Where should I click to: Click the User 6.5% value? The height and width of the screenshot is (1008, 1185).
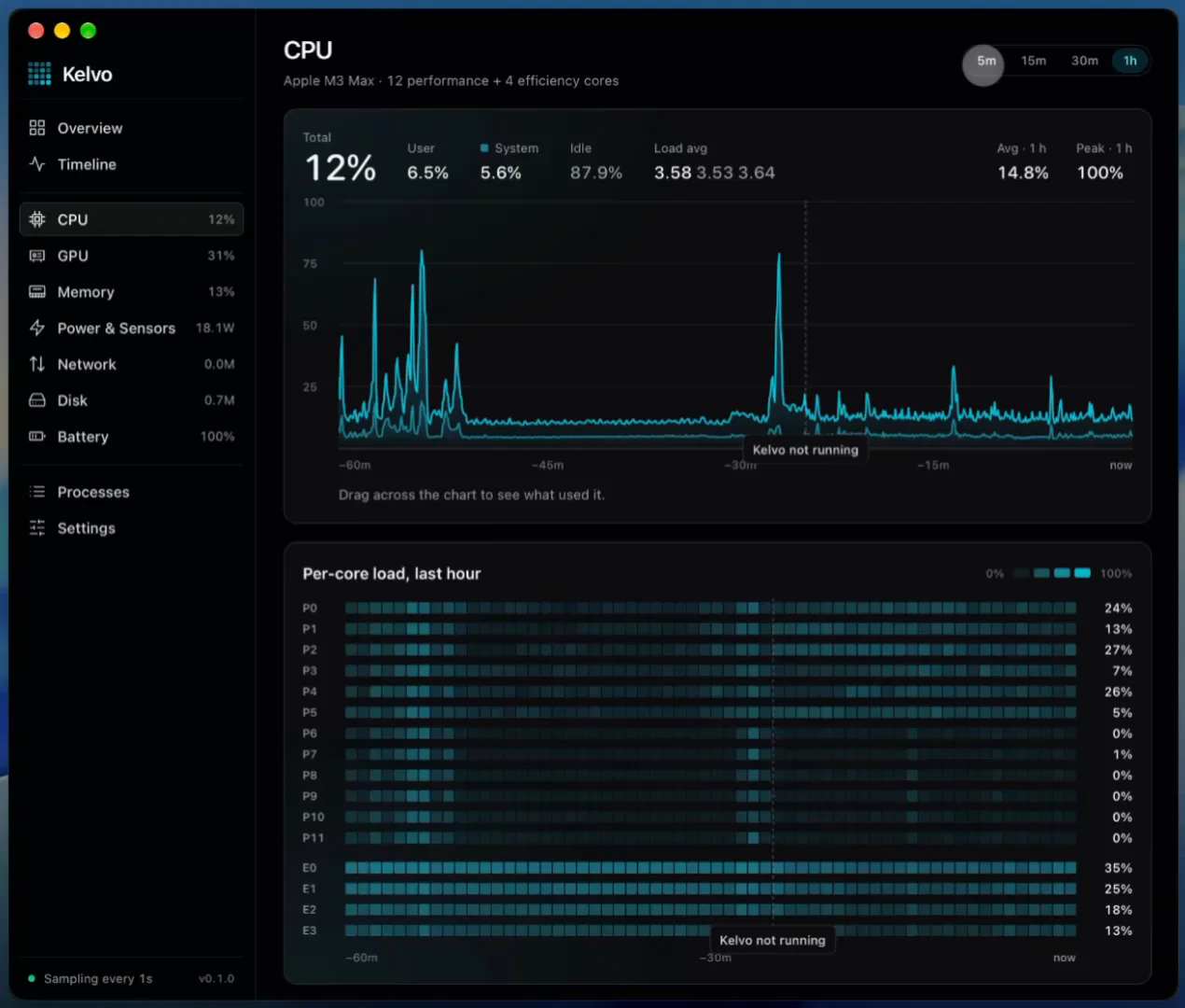pos(427,173)
